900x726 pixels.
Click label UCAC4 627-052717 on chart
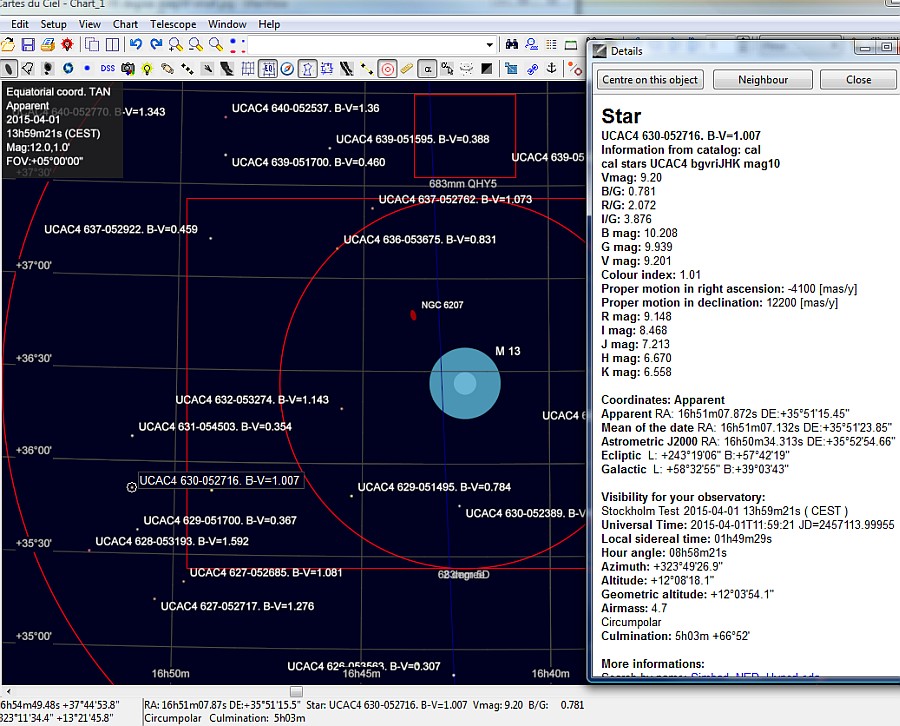pyautogui.click(x=237, y=606)
